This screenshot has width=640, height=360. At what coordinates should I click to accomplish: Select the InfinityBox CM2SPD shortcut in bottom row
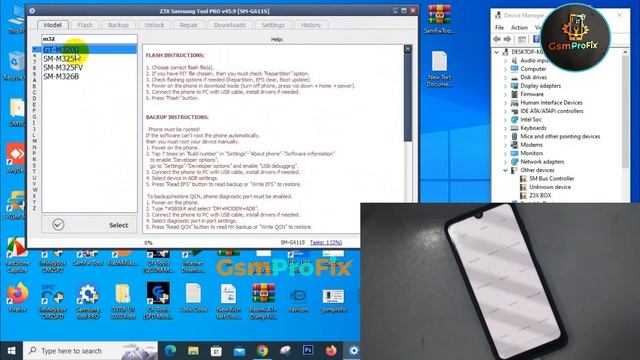pyautogui.click(x=53, y=302)
